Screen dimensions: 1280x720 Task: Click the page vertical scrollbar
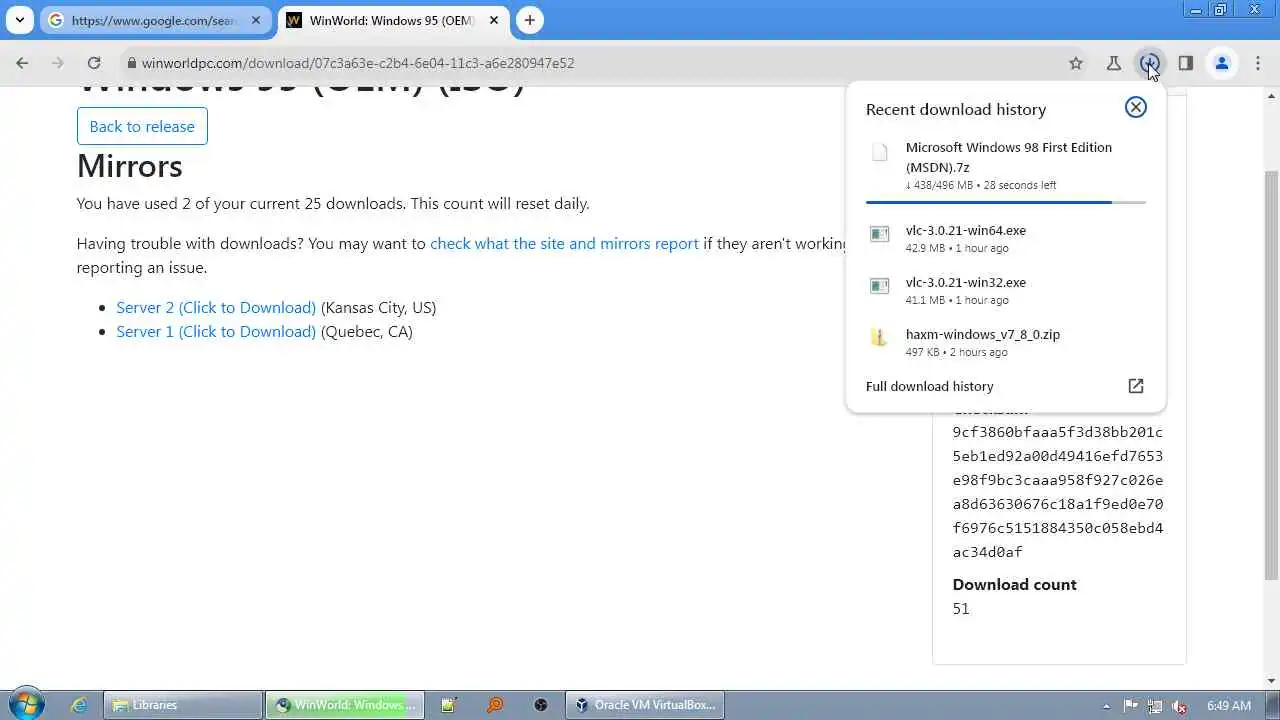click(1271, 375)
